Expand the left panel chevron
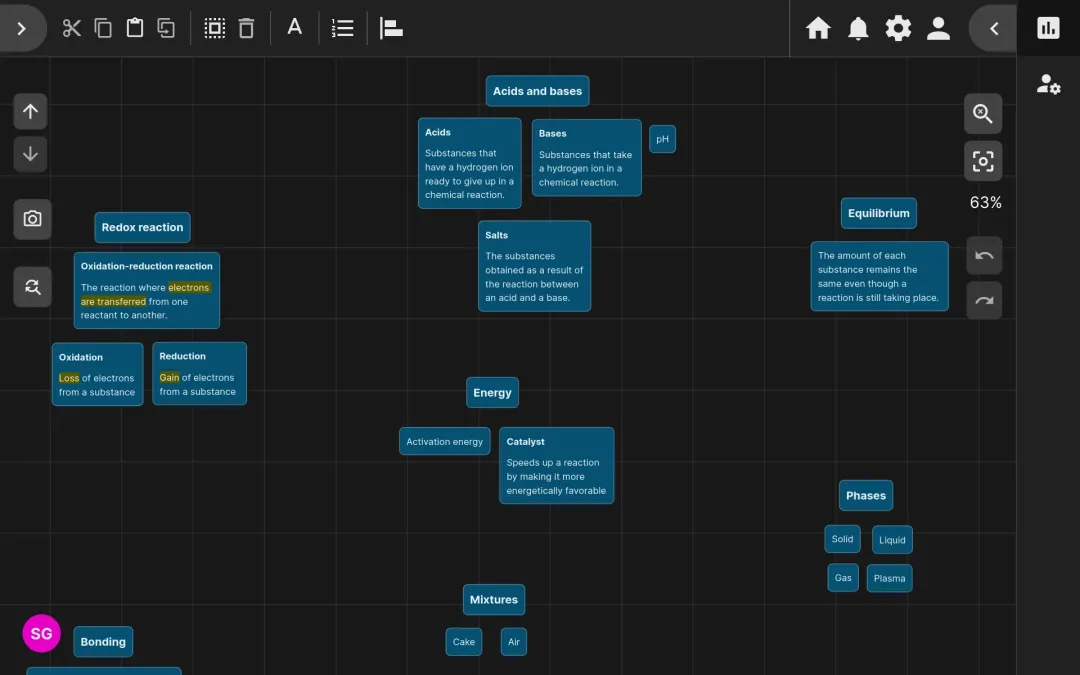 pos(22,28)
